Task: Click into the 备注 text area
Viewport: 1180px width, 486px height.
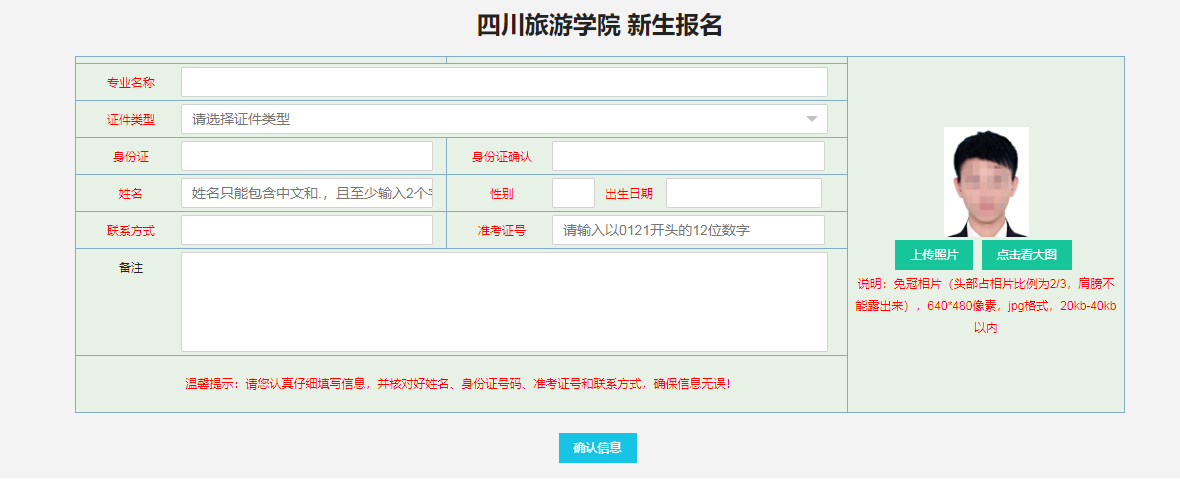Action: click(504, 302)
